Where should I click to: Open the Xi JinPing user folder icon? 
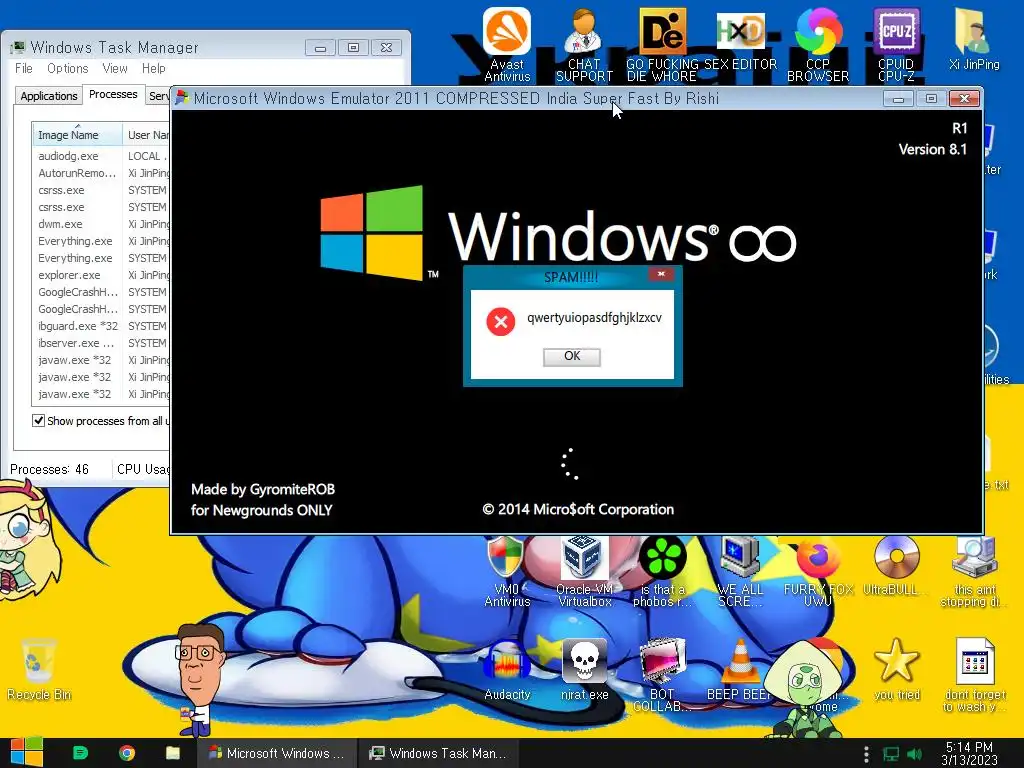[974, 39]
